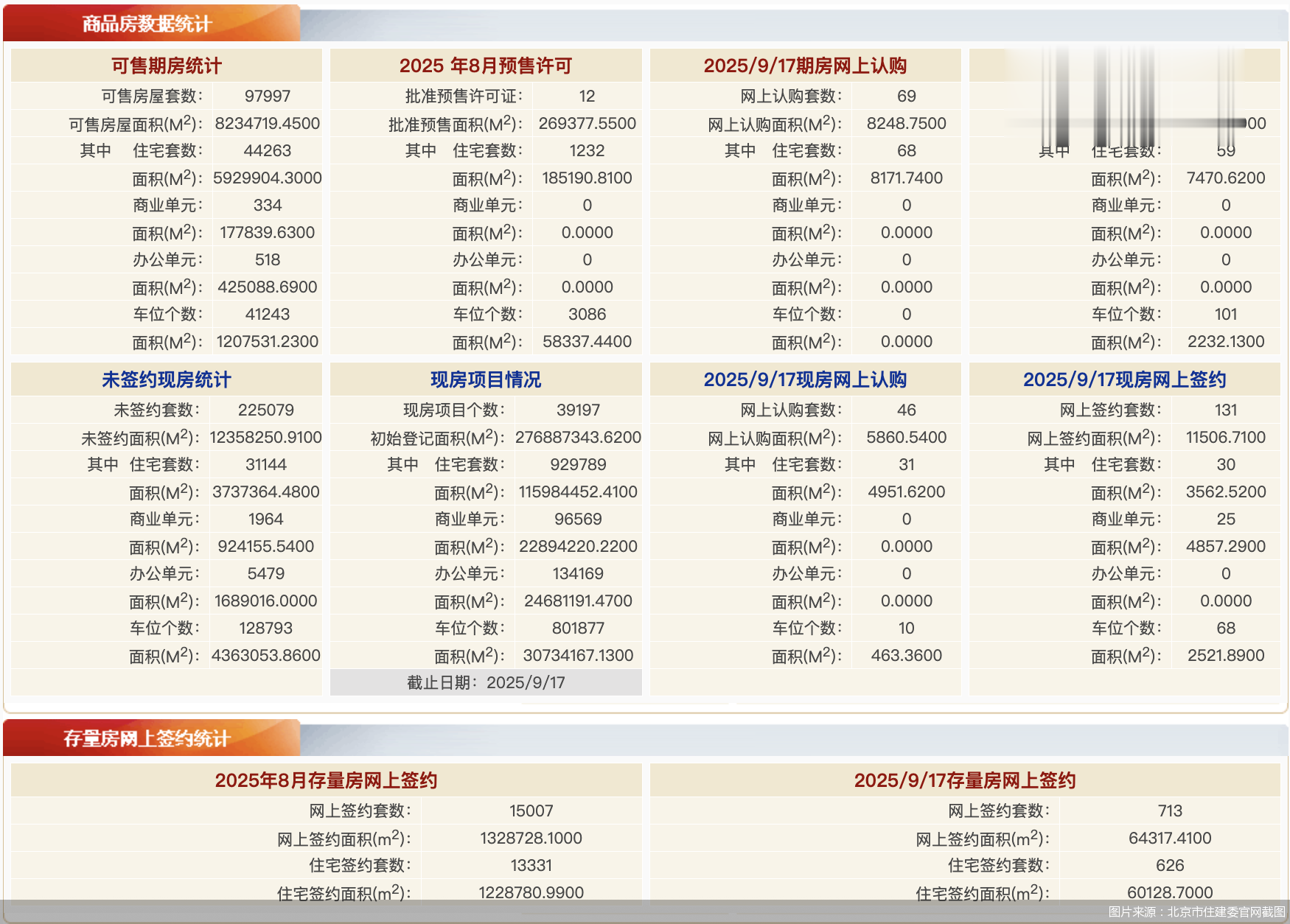Select the 2025年8月预售许可 table title
The image size is (1290, 924).
point(486,66)
